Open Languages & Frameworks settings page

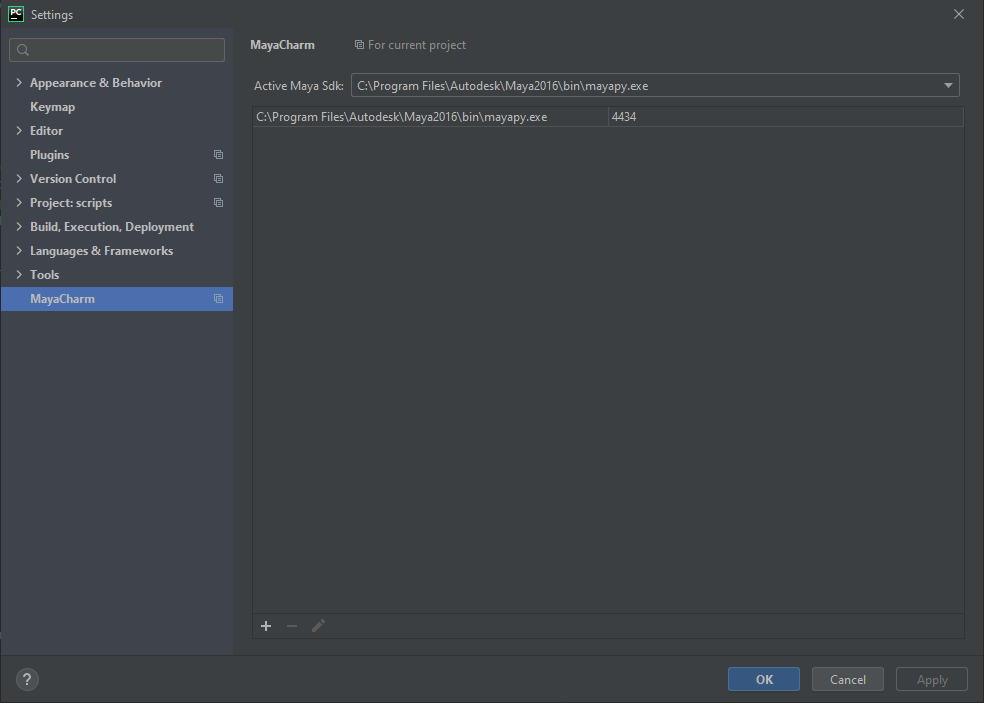coord(102,251)
